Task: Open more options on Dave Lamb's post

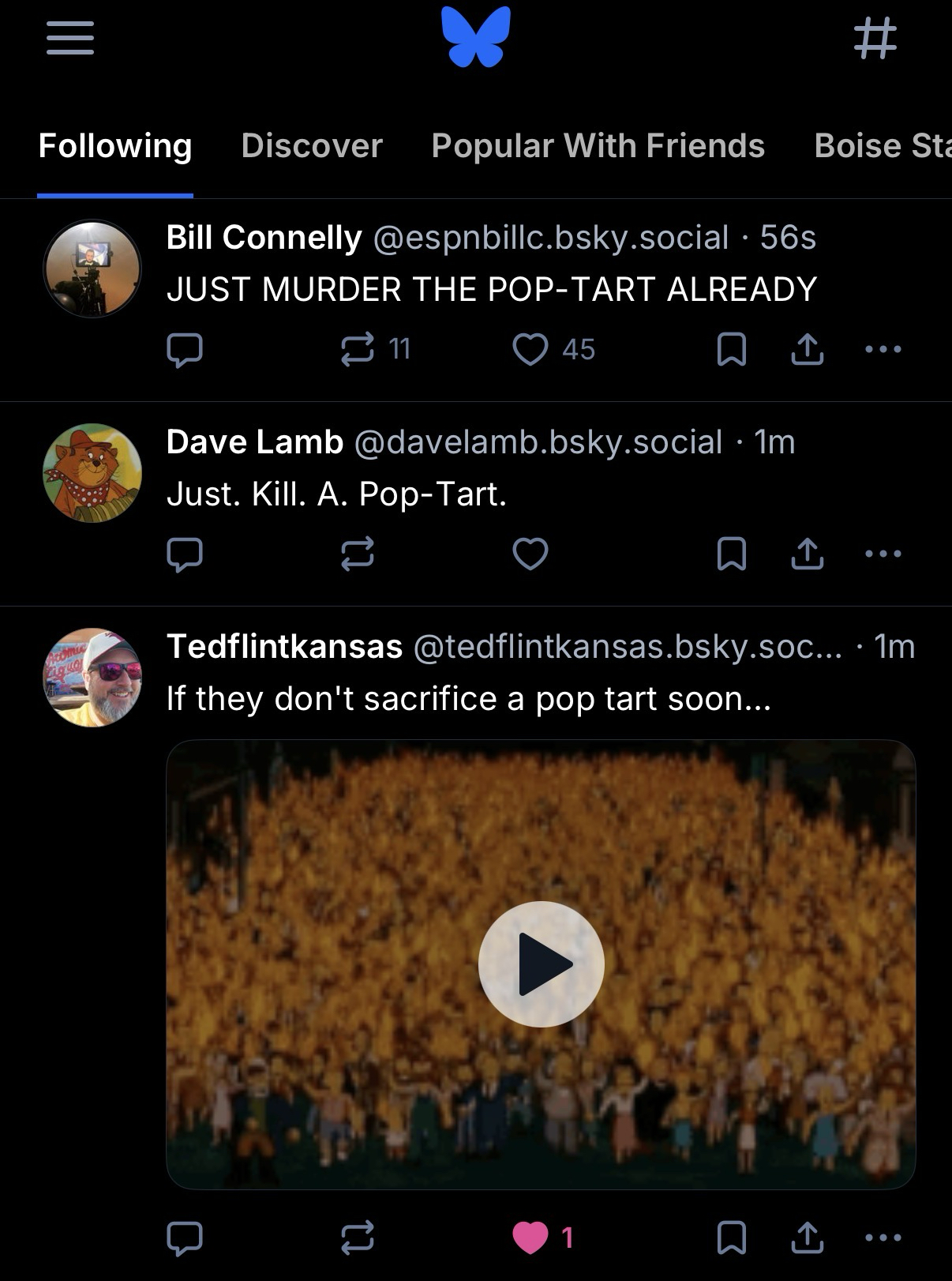Action: pos(883,554)
